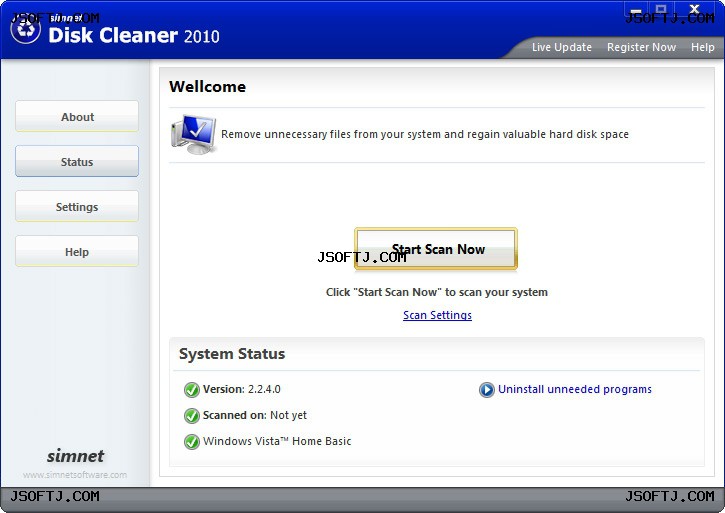Click the 'Click "Start Scan Now"' instruction text
Viewport: 725px width, 513px height.
point(437,292)
